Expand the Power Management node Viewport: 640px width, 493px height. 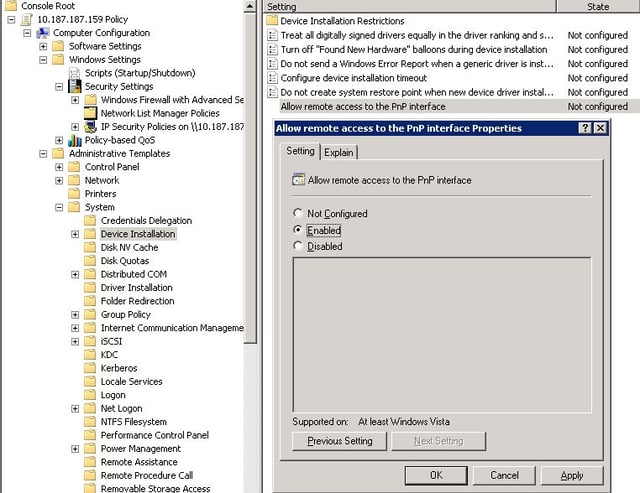(x=75, y=449)
